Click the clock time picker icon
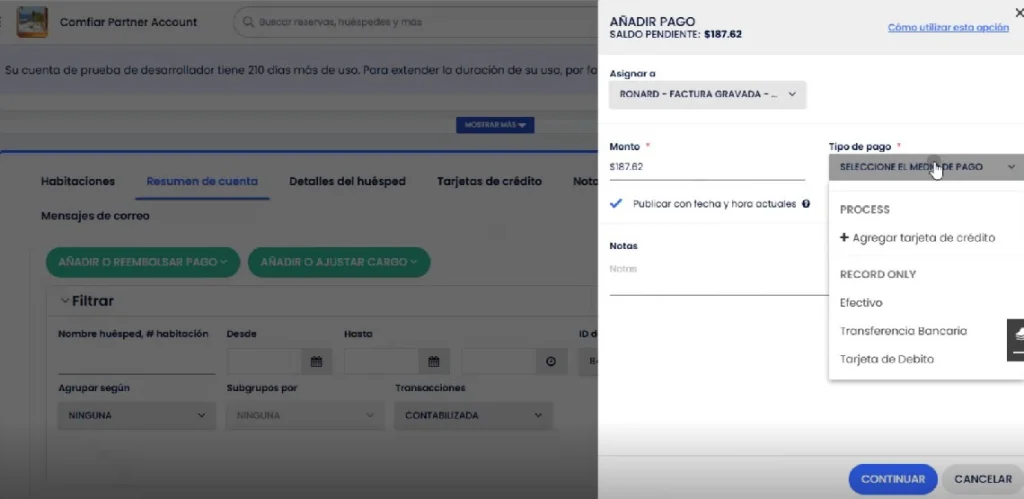The image size is (1024, 499). 550,361
